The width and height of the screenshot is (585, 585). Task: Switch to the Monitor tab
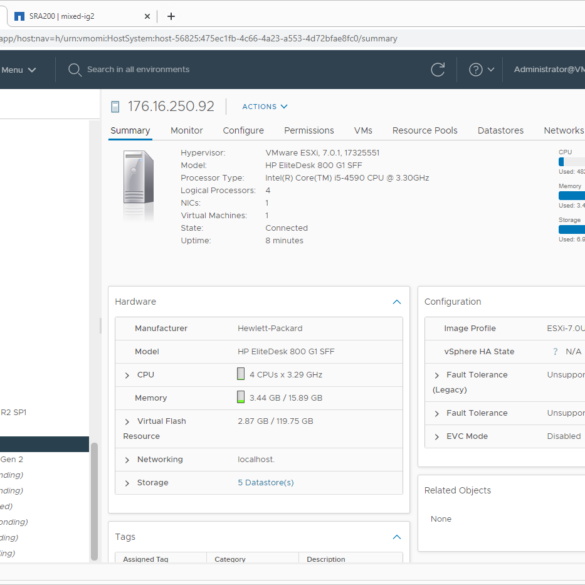tap(187, 131)
